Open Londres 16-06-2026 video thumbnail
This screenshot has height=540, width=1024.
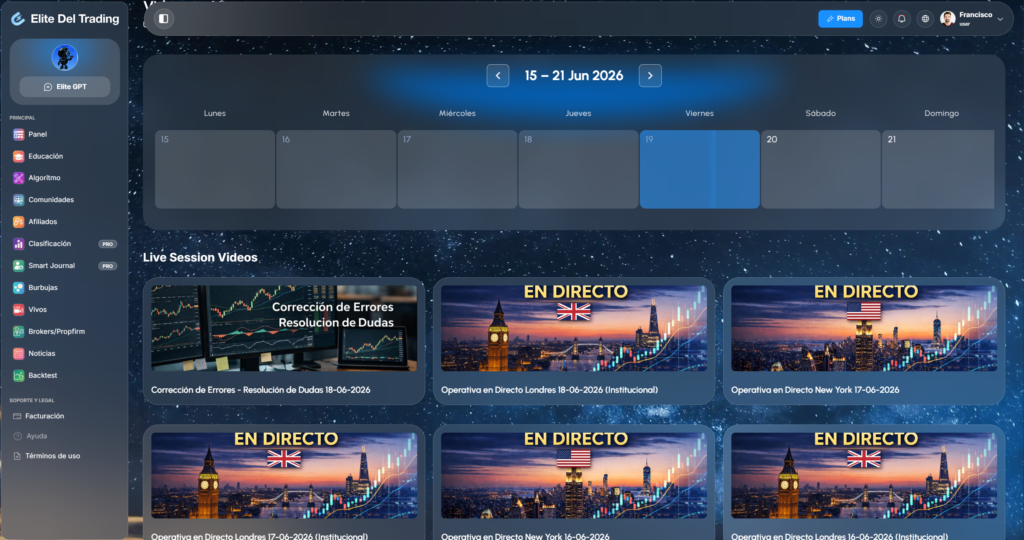point(864,475)
